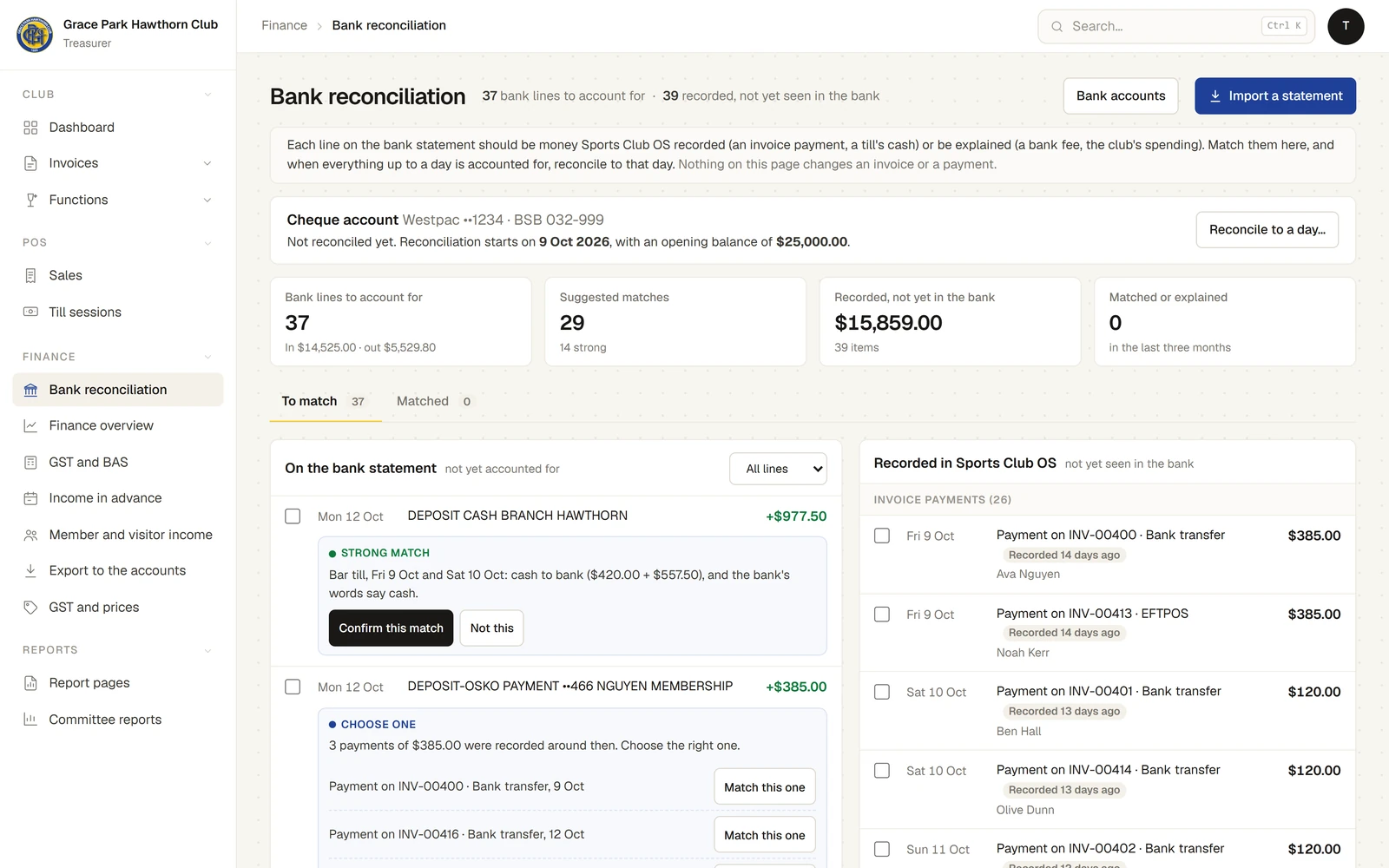
Task: Click the Invoices document icon
Action: click(x=30, y=163)
